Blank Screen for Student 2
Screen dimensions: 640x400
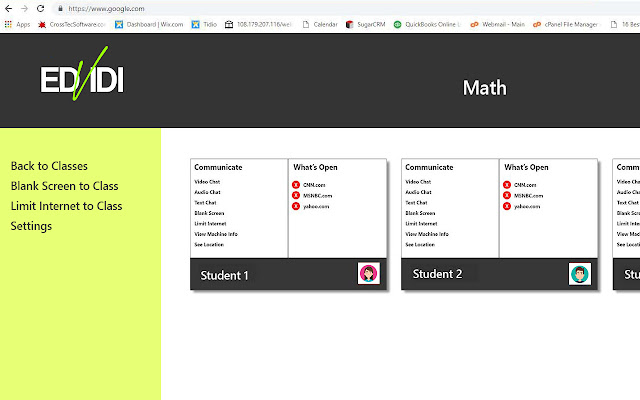pos(420,213)
